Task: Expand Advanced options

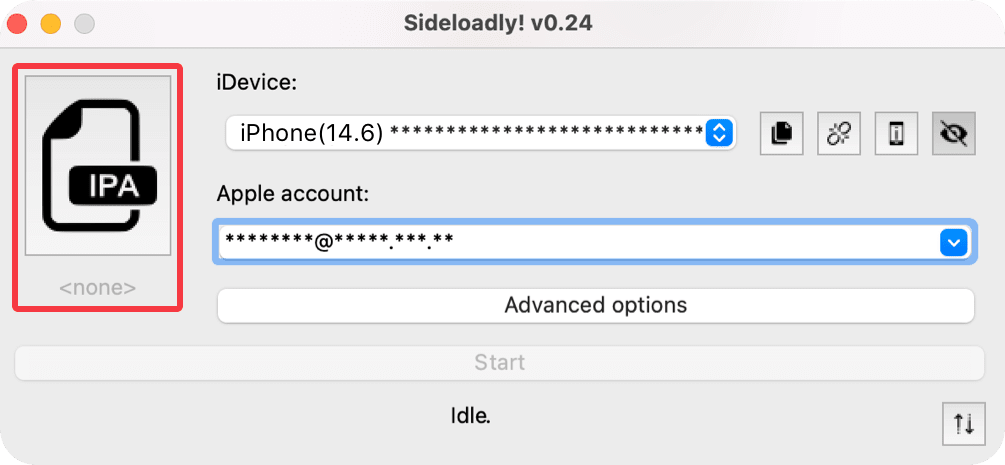Action: pyautogui.click(x=595, y=305)
